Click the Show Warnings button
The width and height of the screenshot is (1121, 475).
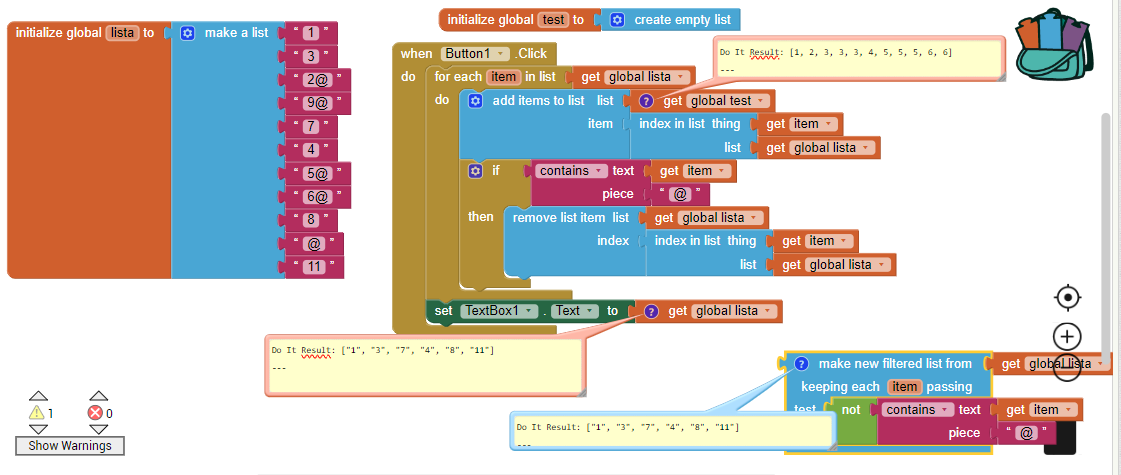(x=70, y=445)
